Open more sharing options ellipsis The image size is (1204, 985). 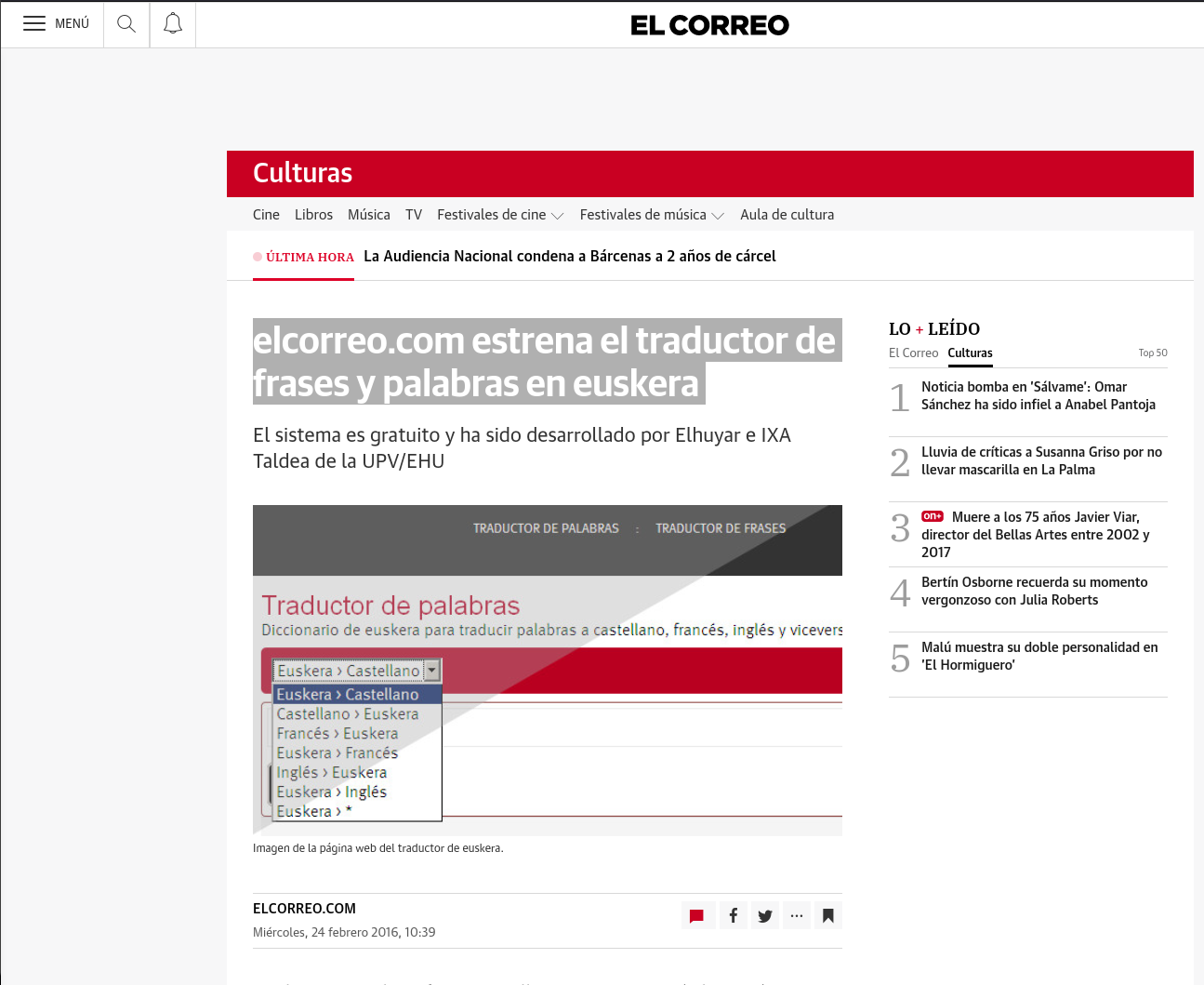coord(797,916)
